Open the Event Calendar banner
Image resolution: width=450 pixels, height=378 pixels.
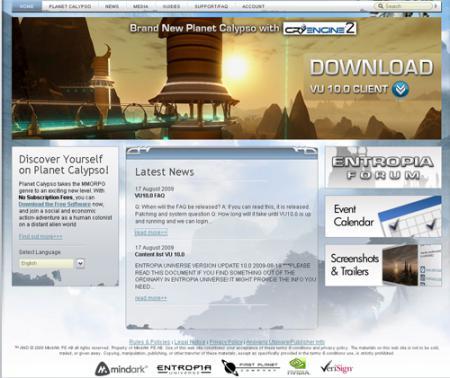(x=383, y=216)
